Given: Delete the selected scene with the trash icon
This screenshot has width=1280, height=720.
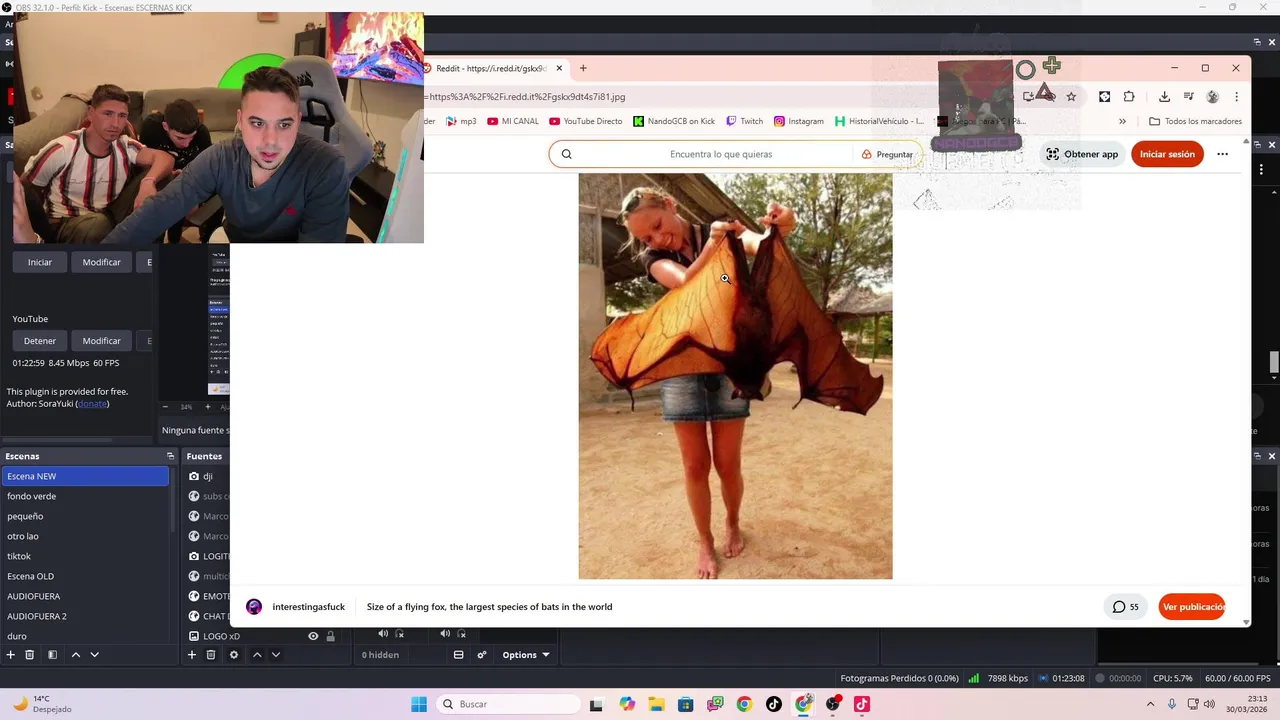Looking at the screenshot, I should click(x=30, y=655).
